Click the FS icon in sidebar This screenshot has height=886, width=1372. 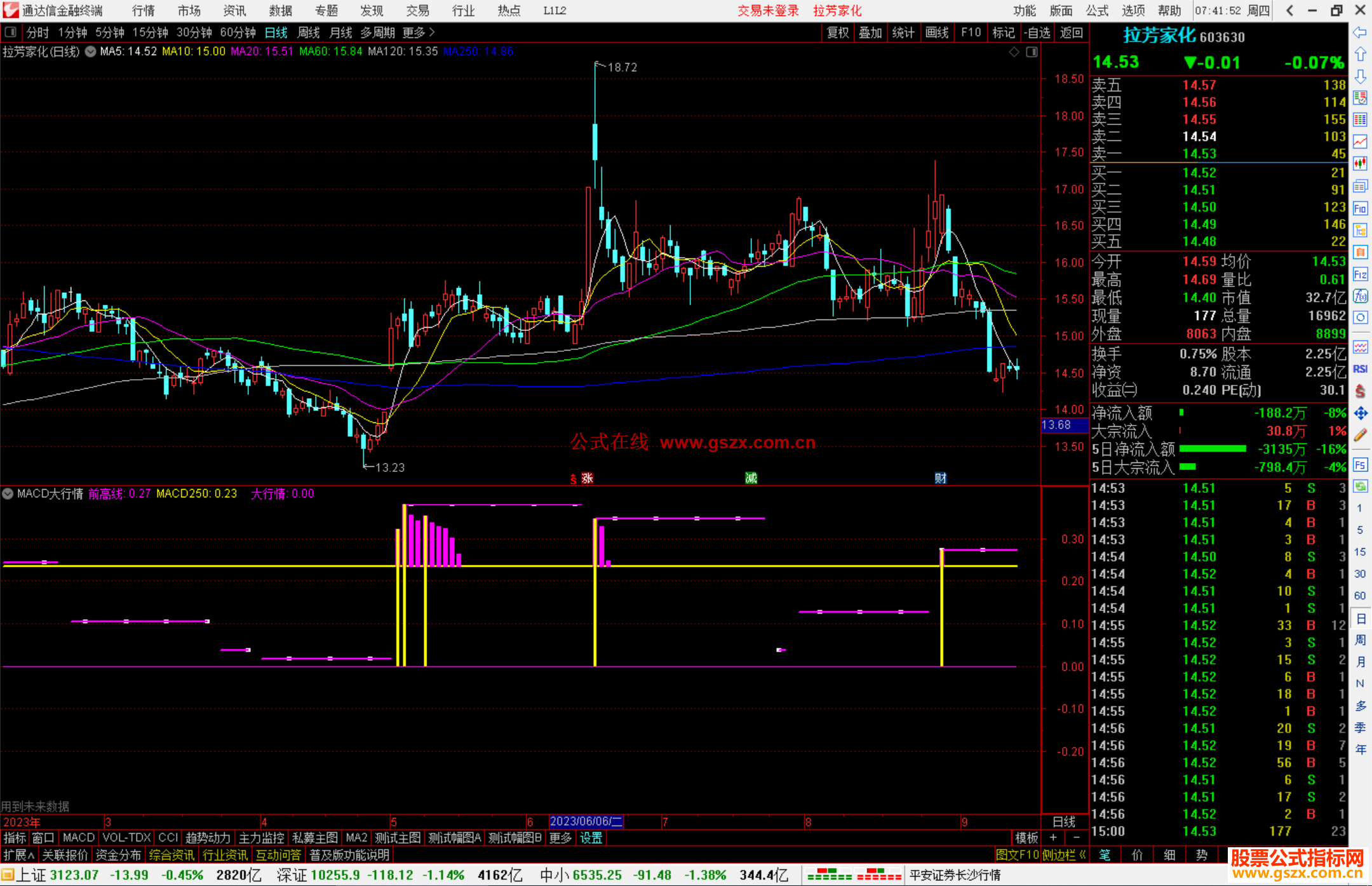pyautogui.click(x=1360, y=465)
